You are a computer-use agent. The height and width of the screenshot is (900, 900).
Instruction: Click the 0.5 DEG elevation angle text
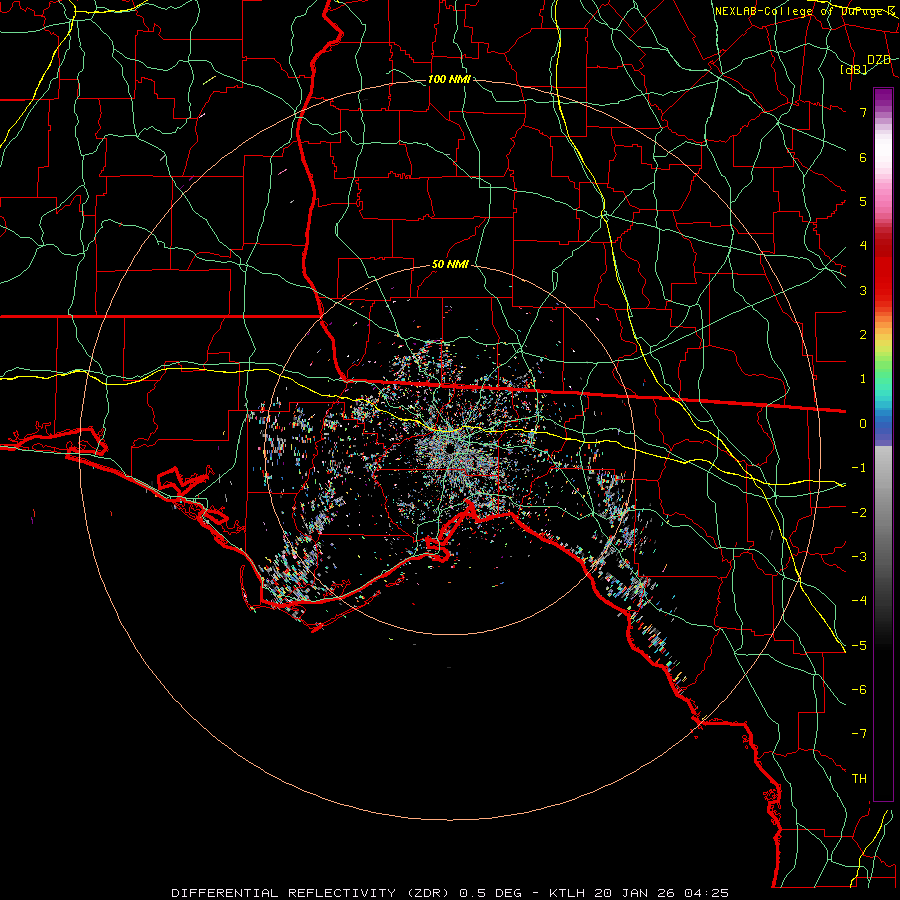(x=490, y=893)
